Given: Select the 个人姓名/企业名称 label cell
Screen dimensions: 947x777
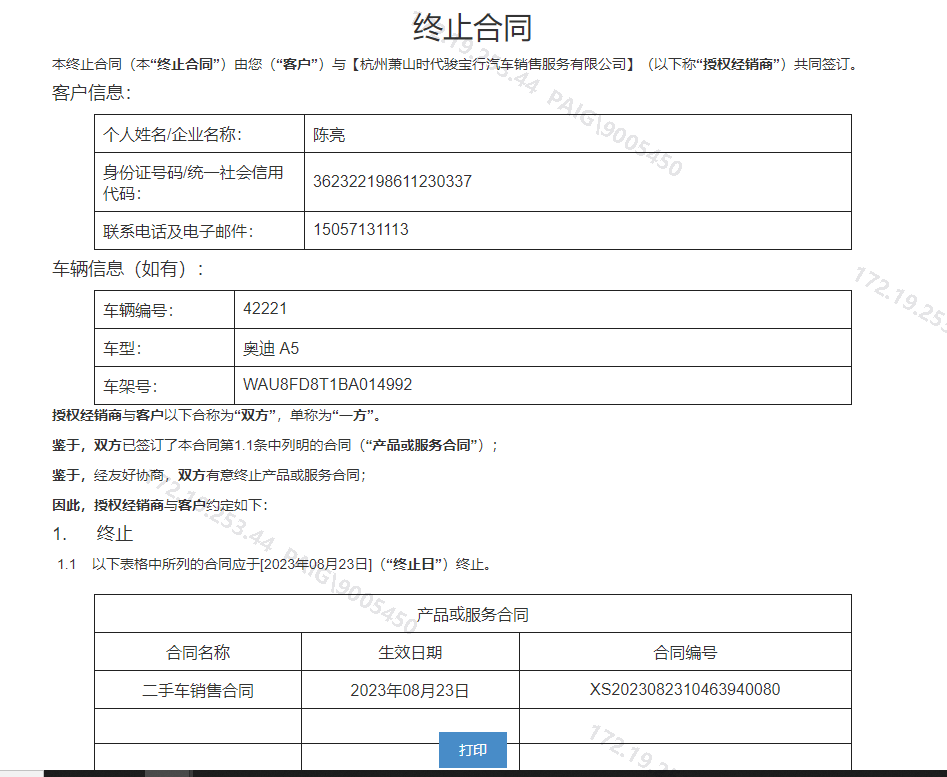Looking at the screenshot, I should coord(199,133).
